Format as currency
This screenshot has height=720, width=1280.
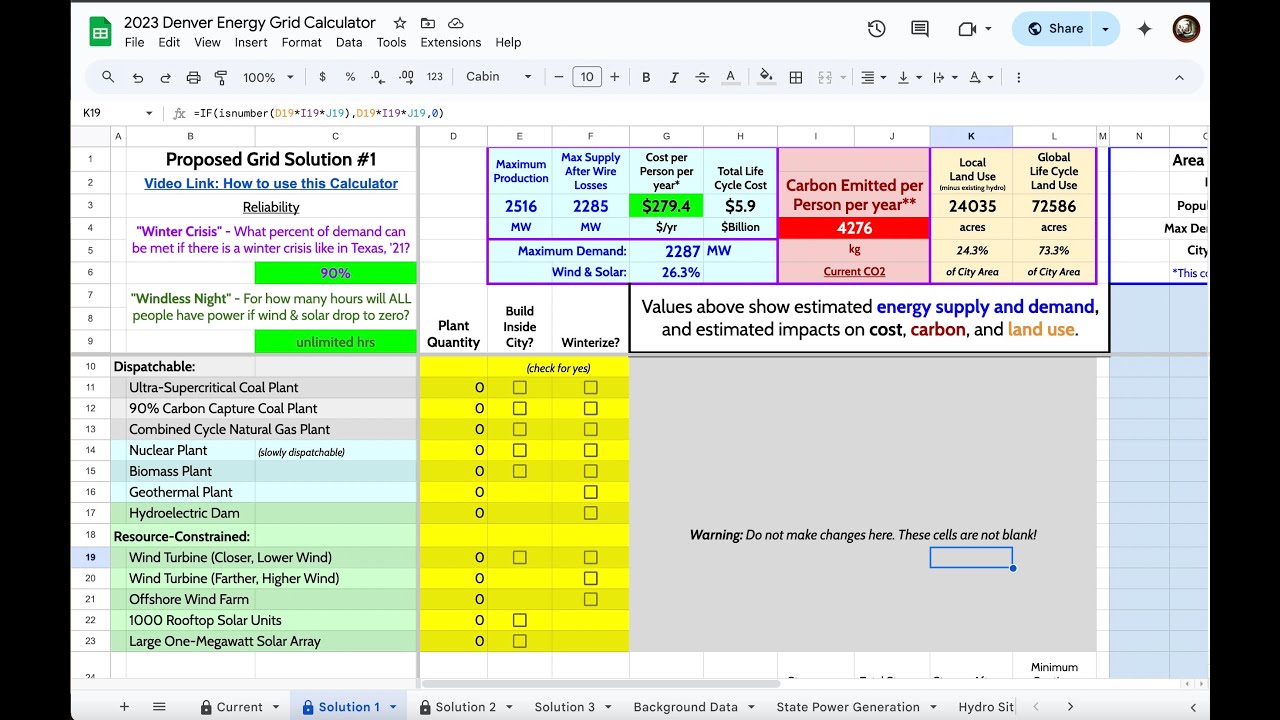pyautogui.click(x=322, y=77)
